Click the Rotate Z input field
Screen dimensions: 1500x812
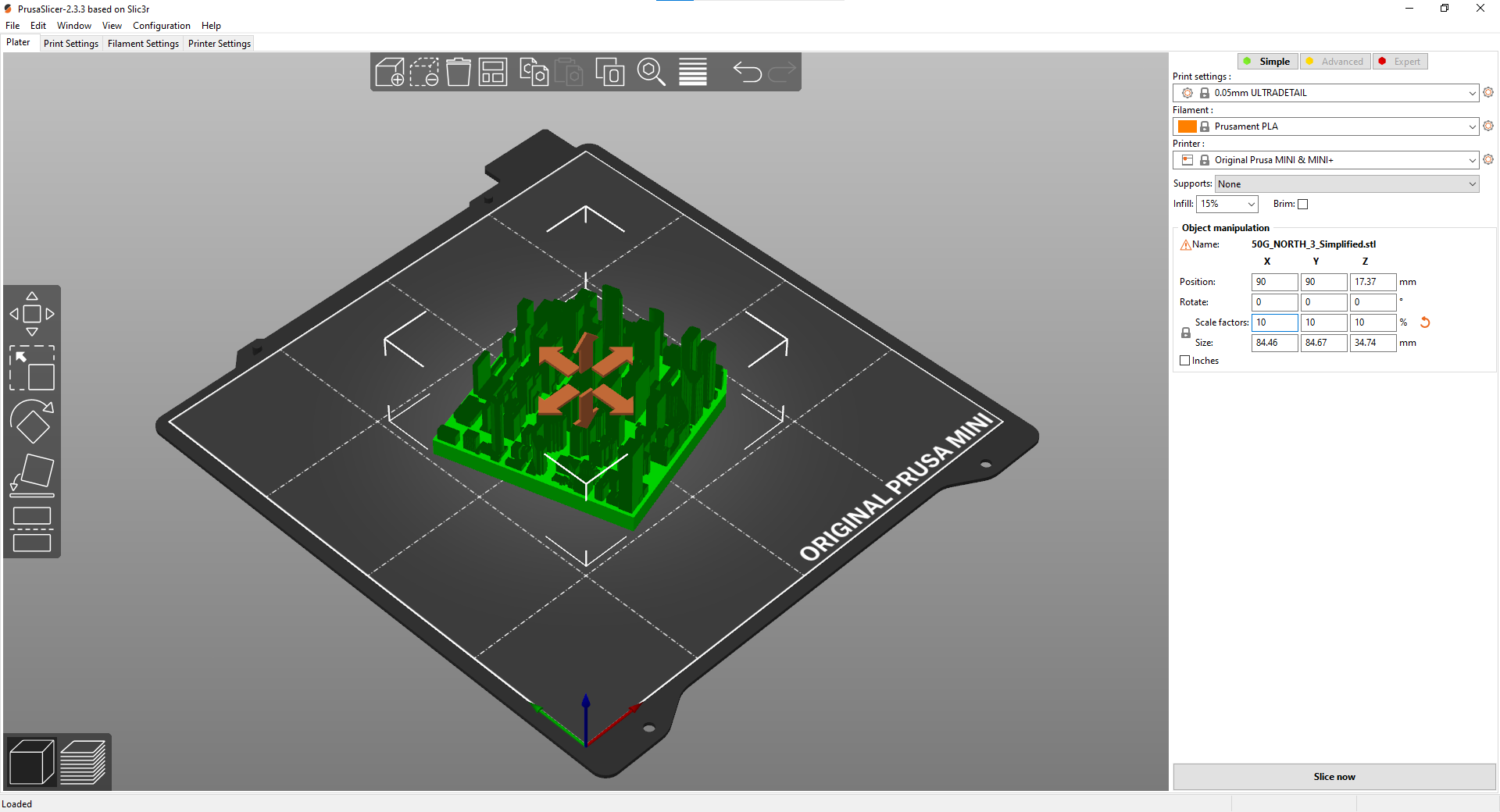pos(1373,302)
